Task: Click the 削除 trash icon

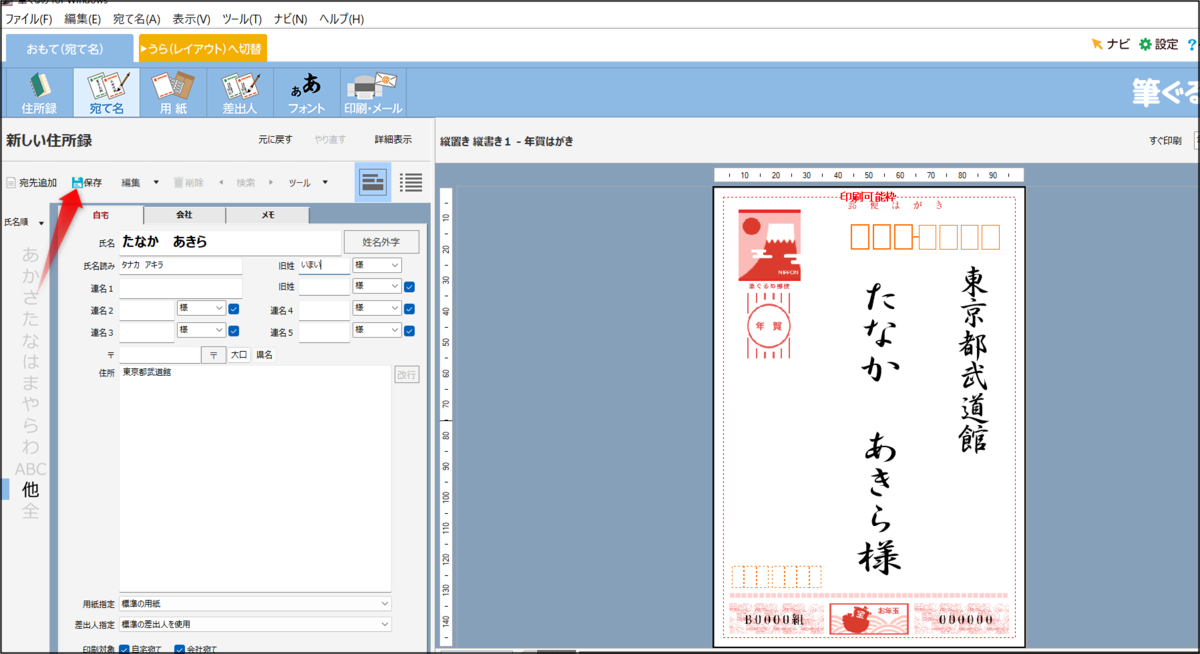Action: (180, 183)
